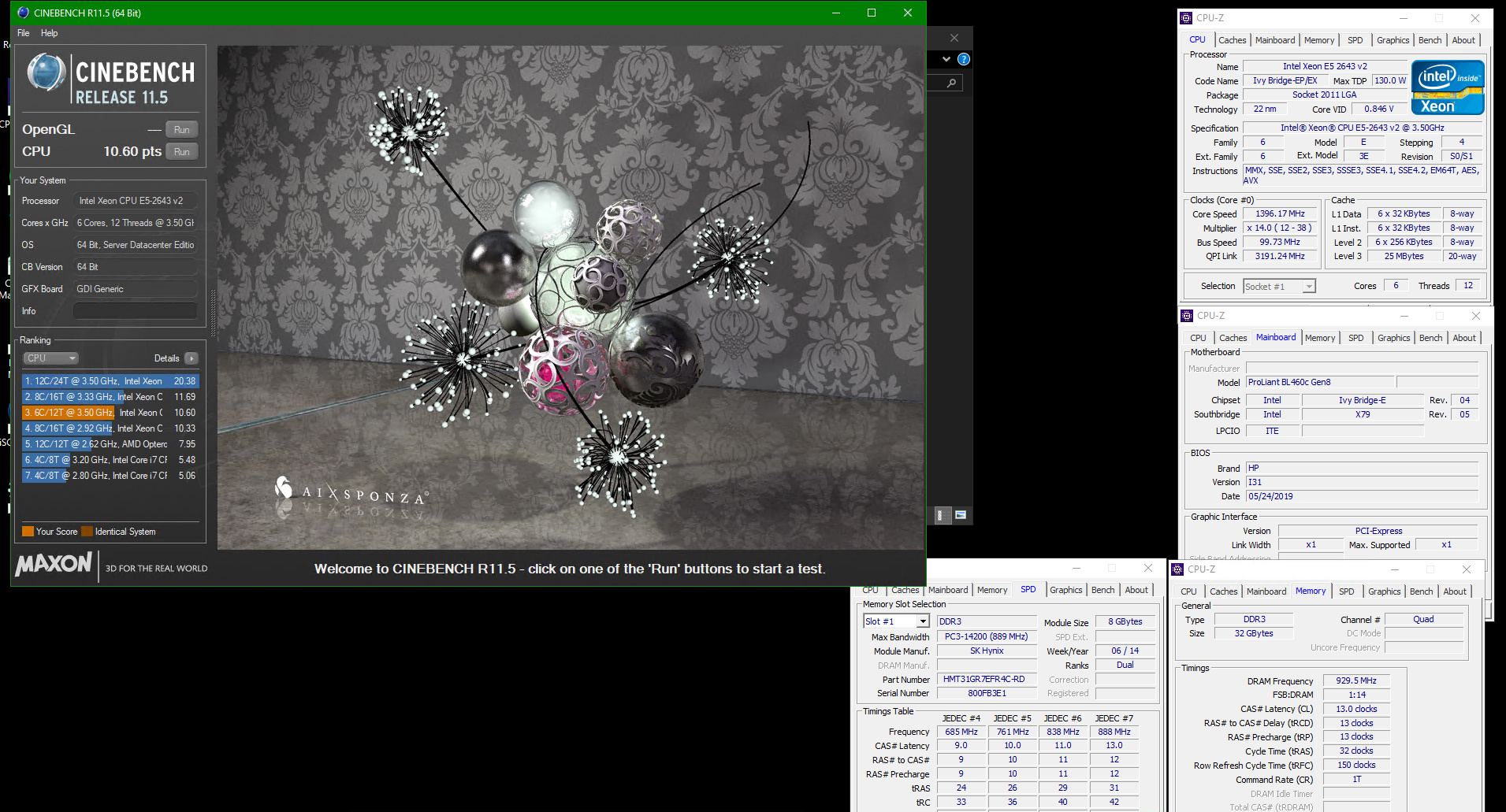Open Mainboard tab in CPU-Z Slot Selection window
The image size is (1506, 812).
[x=948, y=590]
